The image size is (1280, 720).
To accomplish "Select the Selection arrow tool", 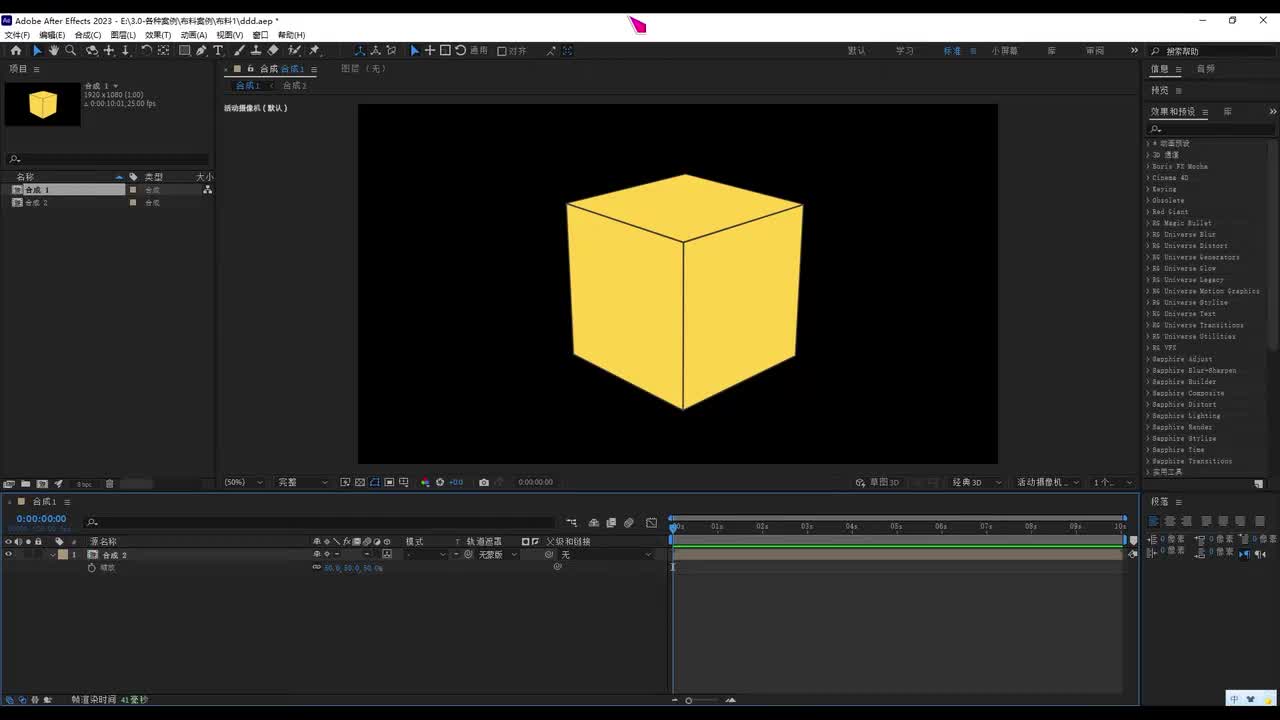I will click(x=37, y=50).
